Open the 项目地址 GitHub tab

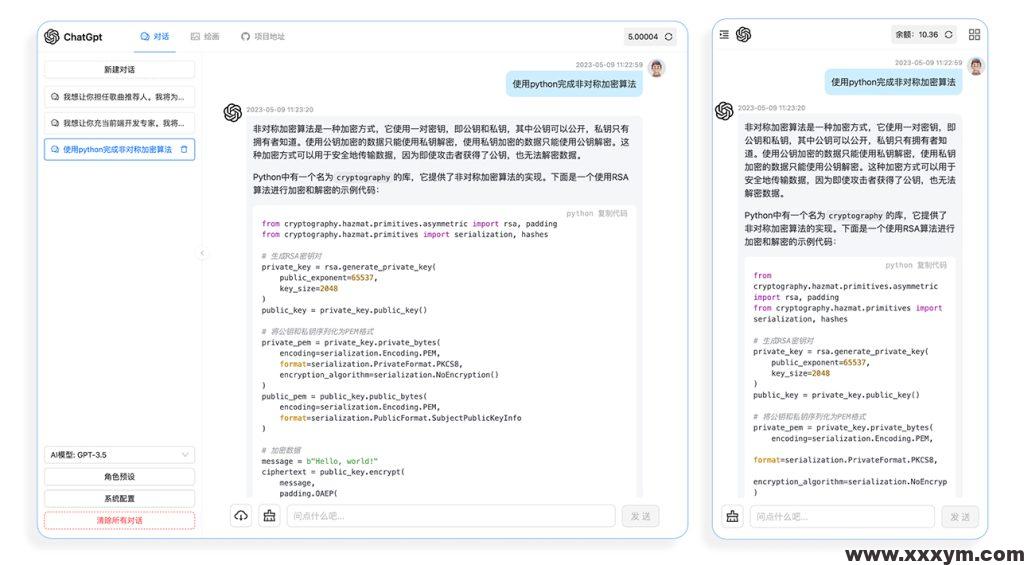tap(263, 37)
